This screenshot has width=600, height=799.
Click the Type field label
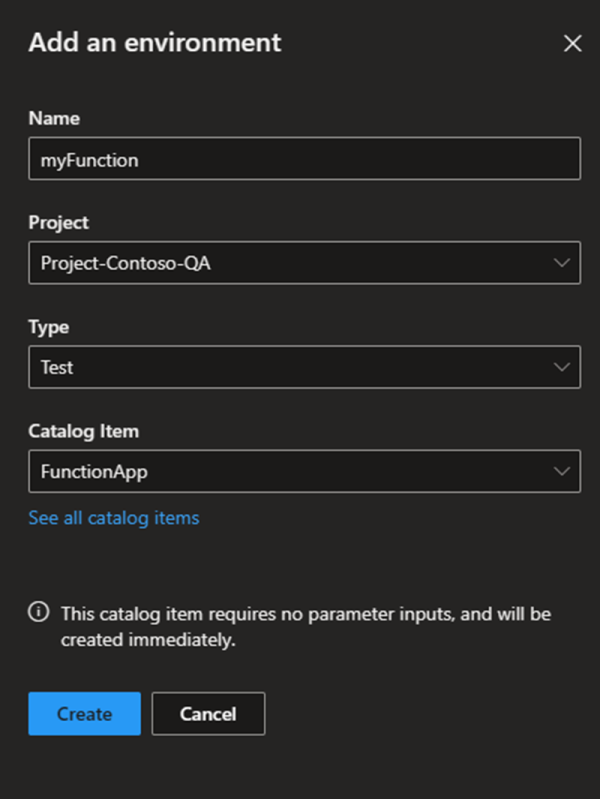(x=49, y=326)
